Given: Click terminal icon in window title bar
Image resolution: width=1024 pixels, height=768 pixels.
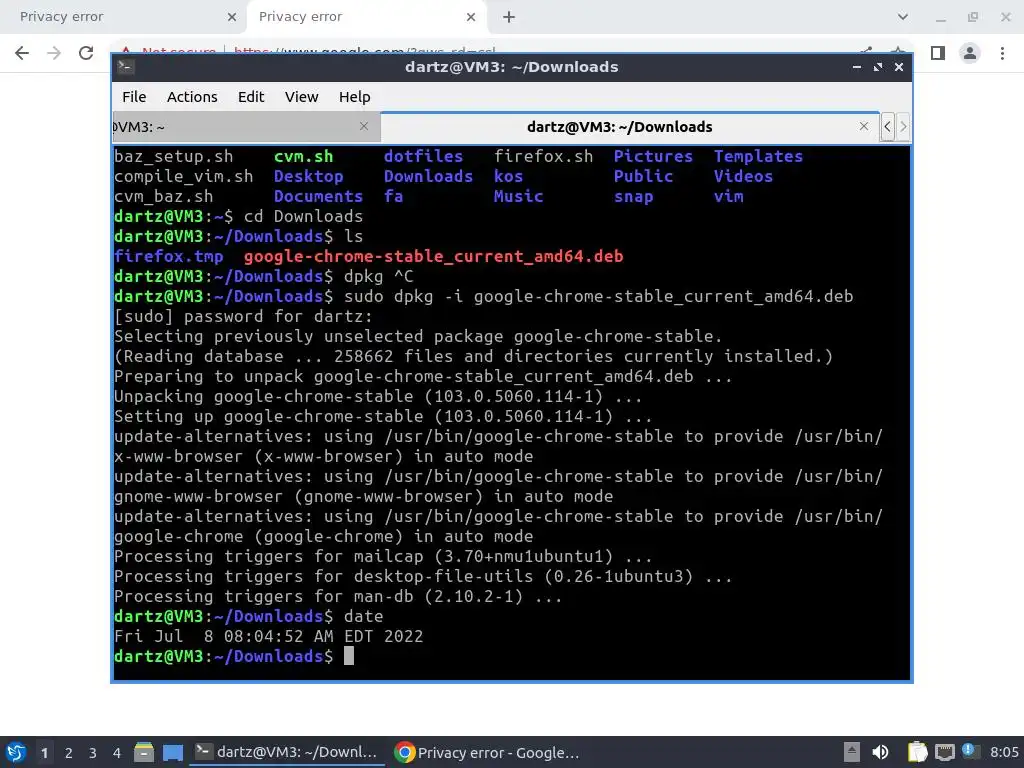Looking at the screenshot, I should pyautogui.click(x=125, y=67).
